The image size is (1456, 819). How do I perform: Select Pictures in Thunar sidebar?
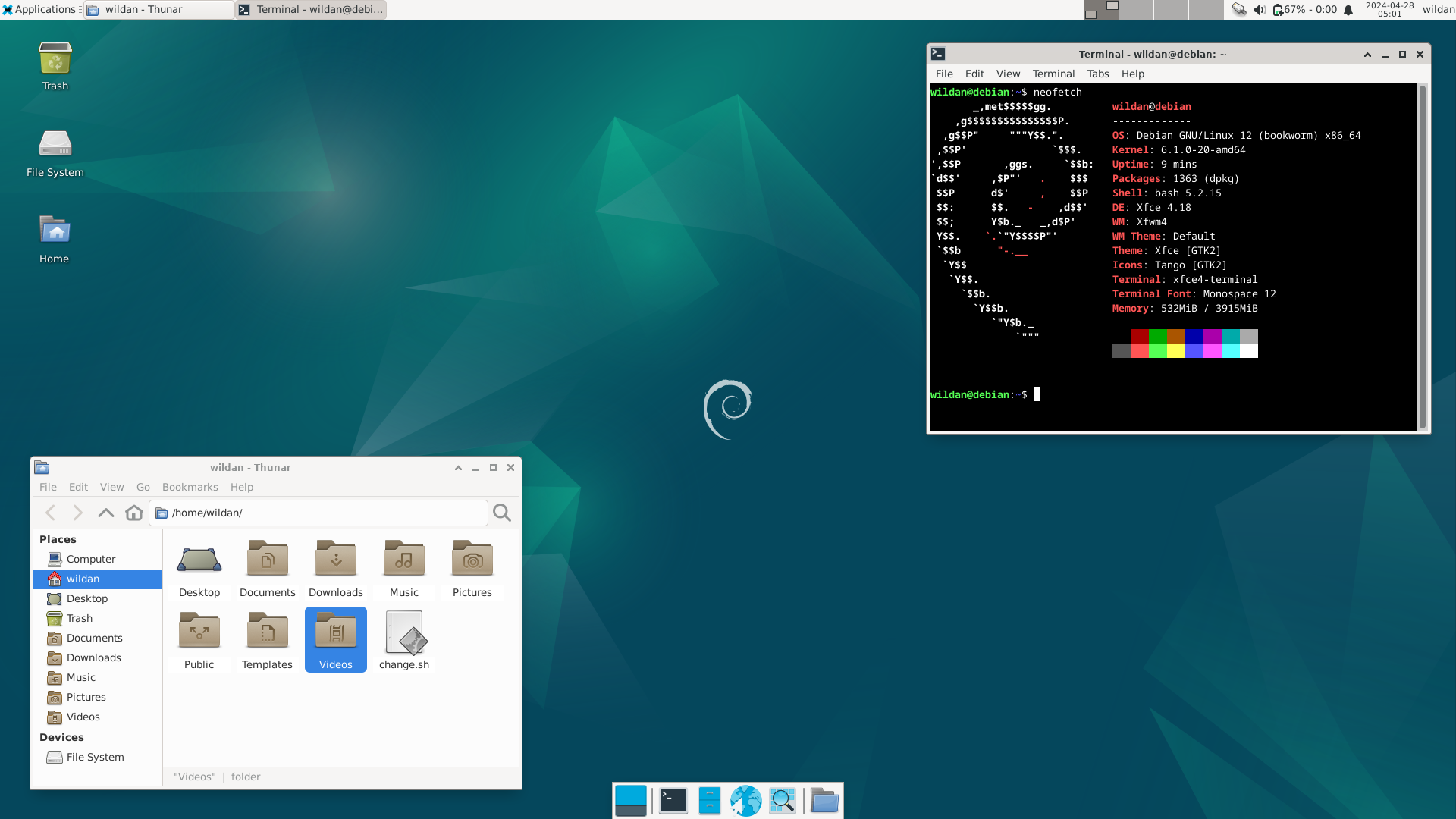tap(98, 697)
